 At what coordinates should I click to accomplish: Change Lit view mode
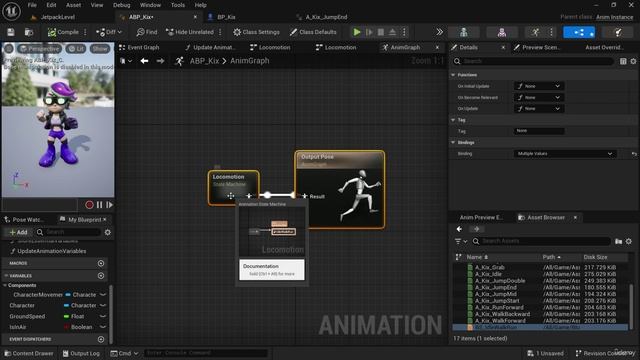[76, 49]
